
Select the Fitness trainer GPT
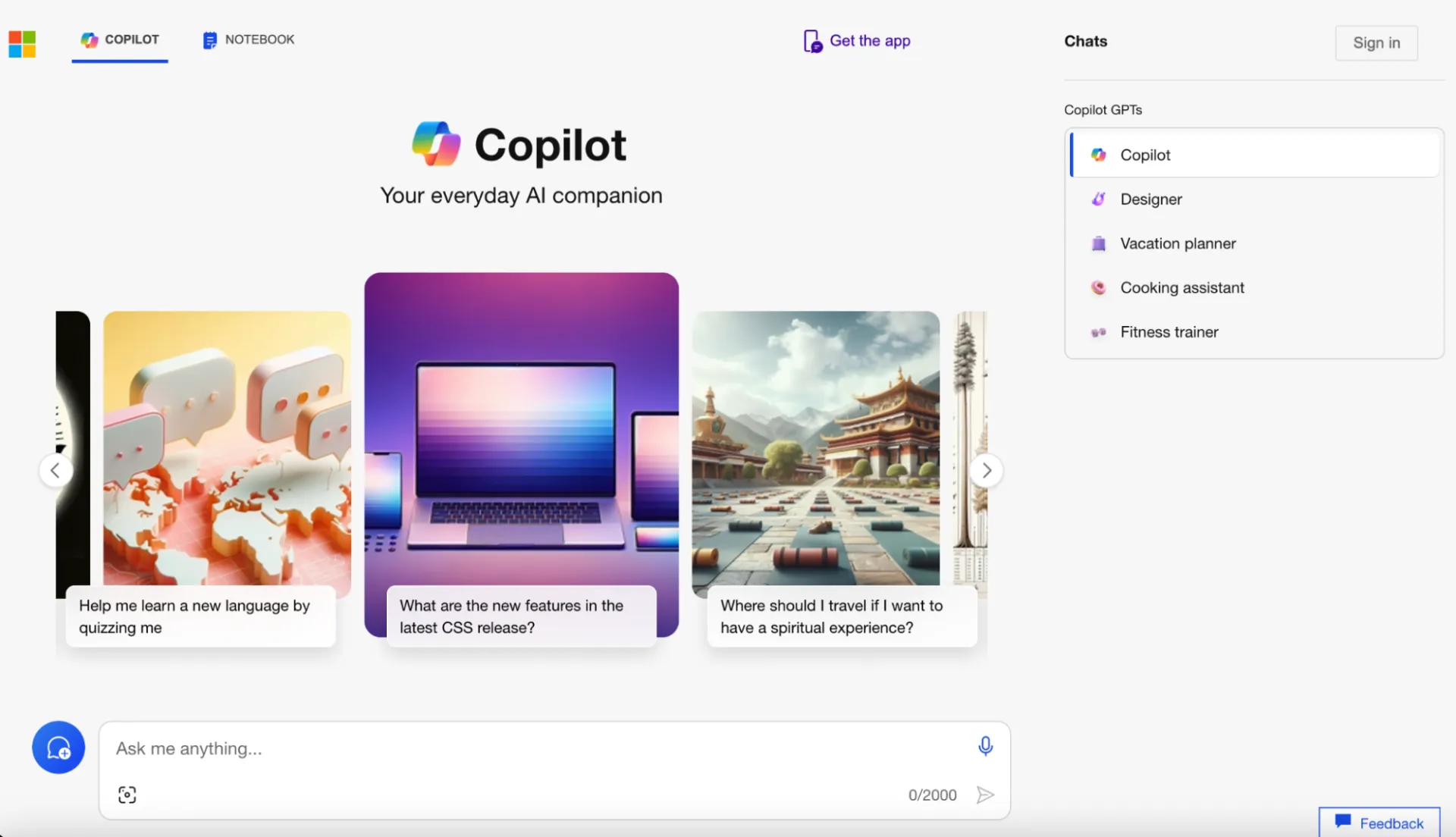(1254, 332)
